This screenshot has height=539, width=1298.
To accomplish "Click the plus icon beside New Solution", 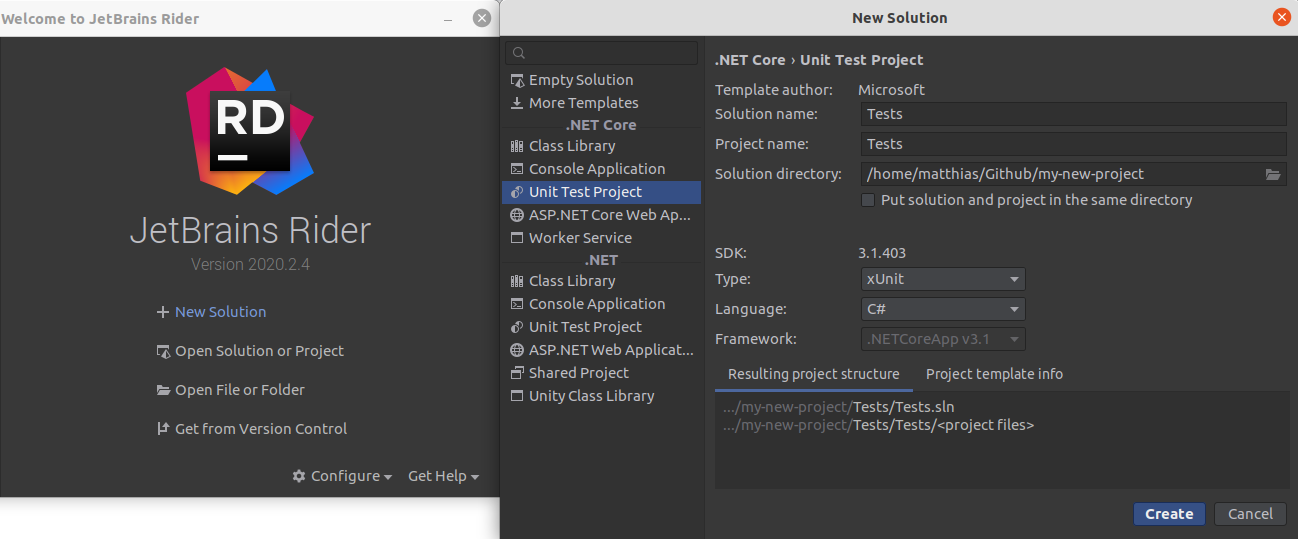I will (x=163, y=312).
